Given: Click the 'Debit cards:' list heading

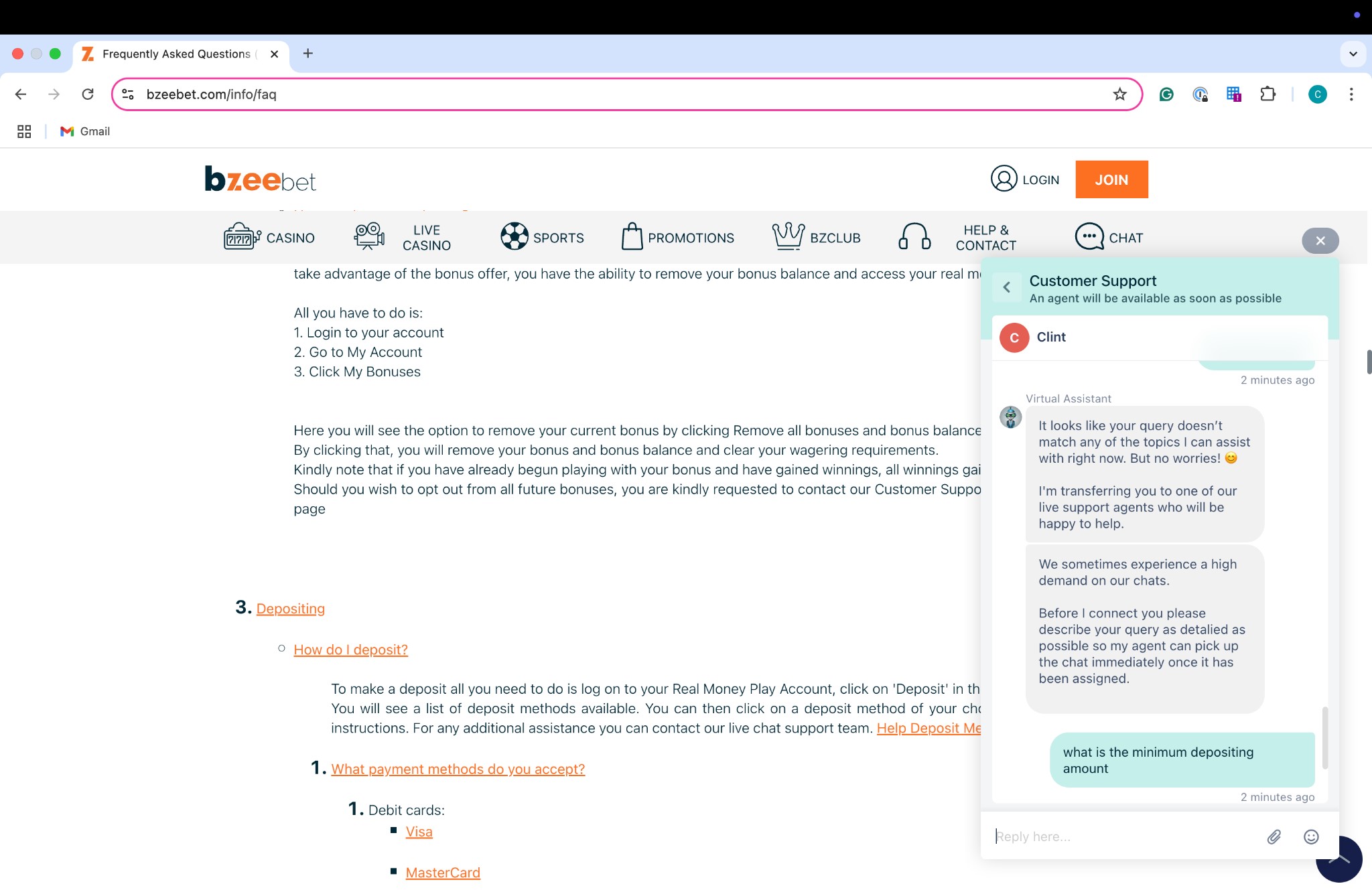Looking at the screenshot, I should coord(406,810).
